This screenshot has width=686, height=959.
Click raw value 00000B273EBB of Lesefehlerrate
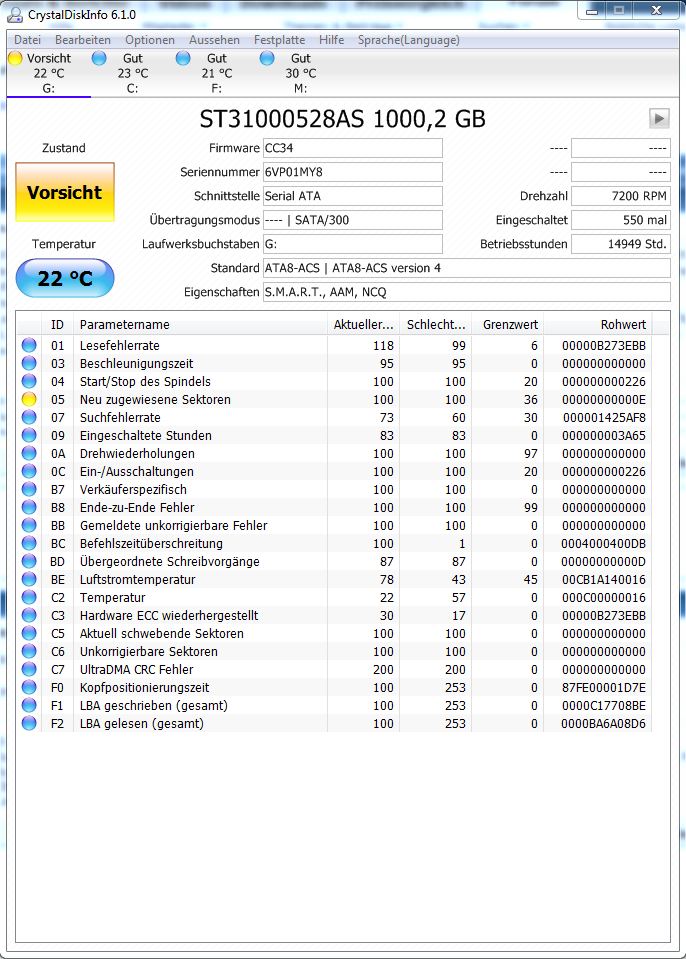click(x=603, y=346)
